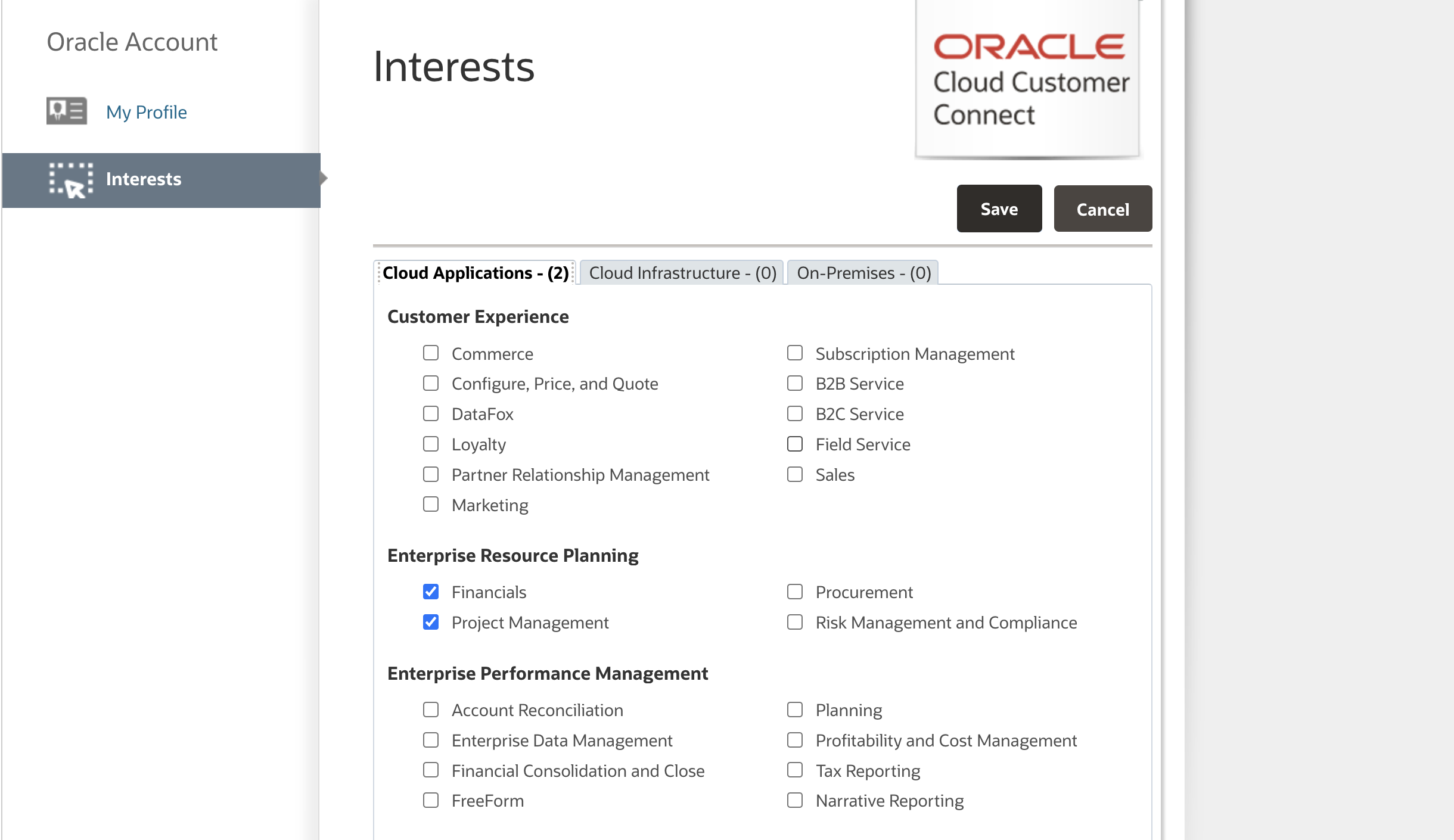Check Risk Management and Compliance
1454x840 pixels.
(795, 622)
